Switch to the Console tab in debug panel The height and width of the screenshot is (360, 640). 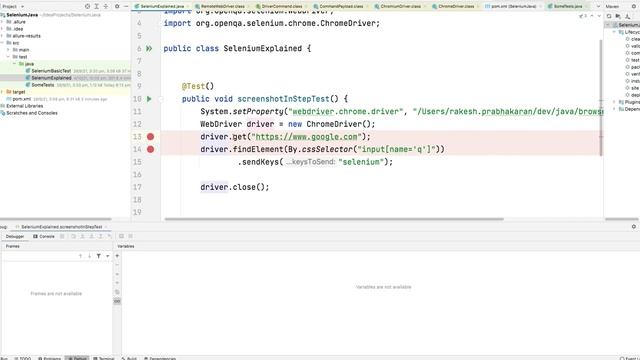pos(44,237)
